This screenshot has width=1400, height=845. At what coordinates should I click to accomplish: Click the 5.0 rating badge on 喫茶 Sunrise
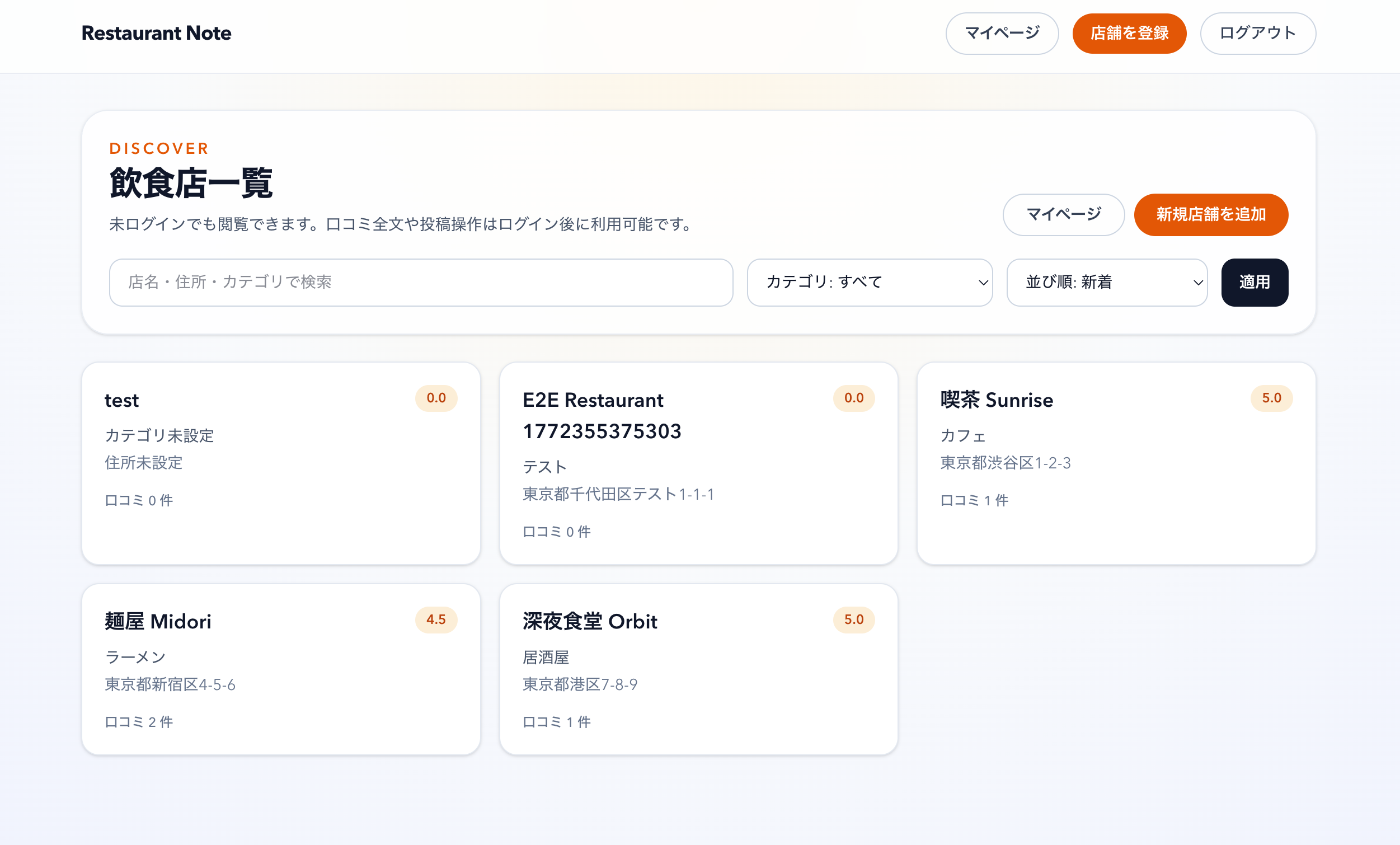click(1271, 398)
